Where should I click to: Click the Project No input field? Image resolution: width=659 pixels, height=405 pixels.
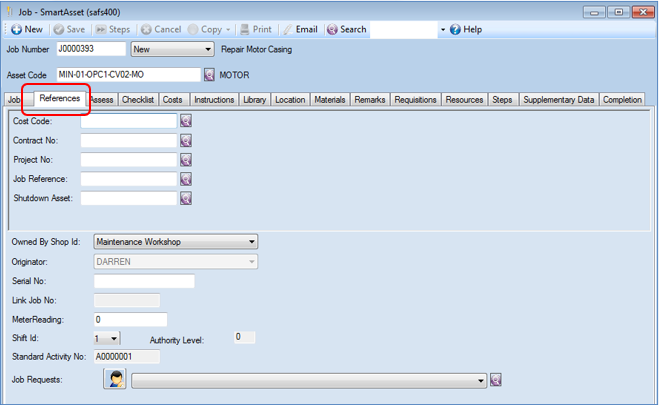coord(129,160)
